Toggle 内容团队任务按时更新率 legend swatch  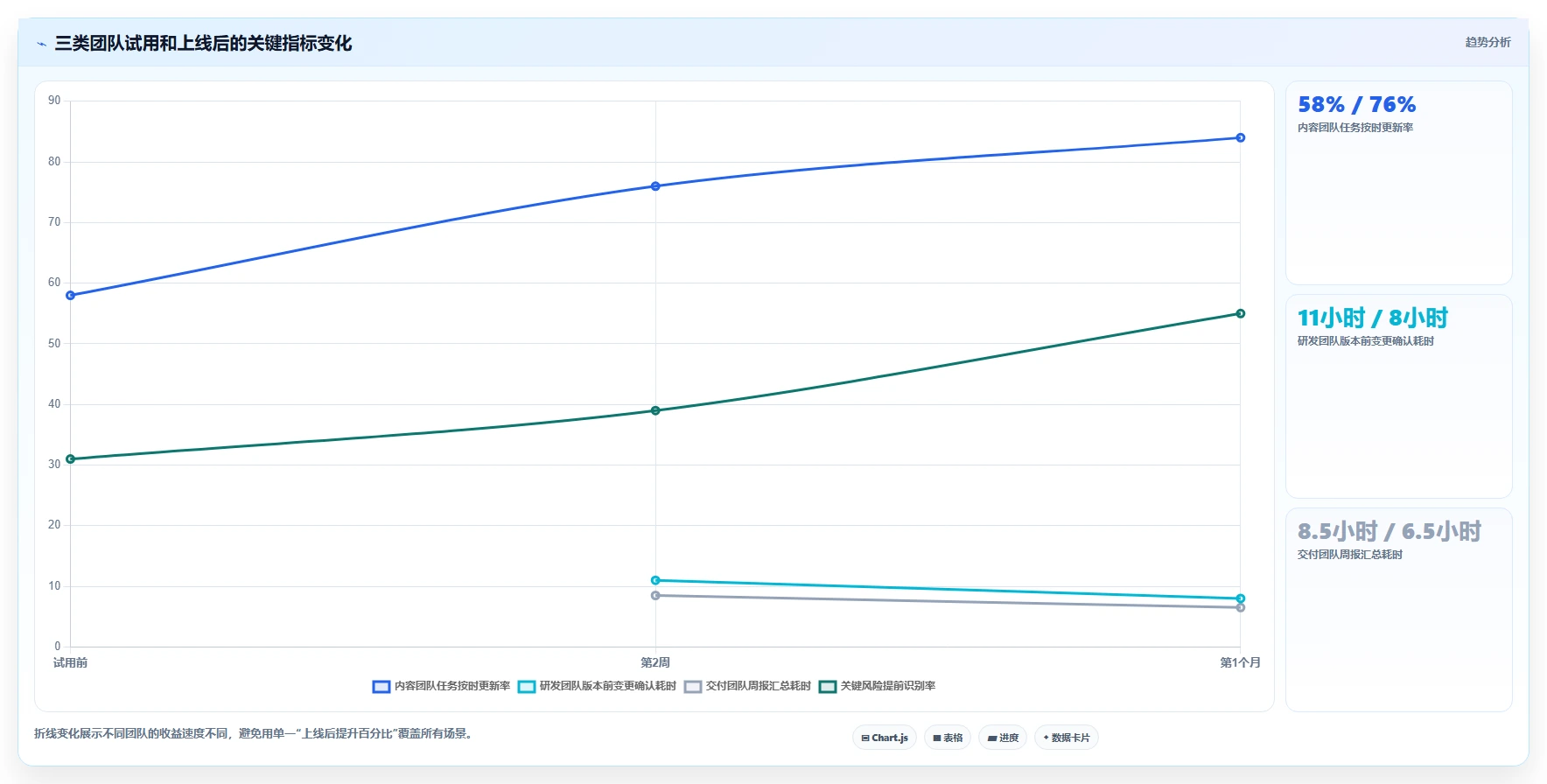(x=381, y=687)
